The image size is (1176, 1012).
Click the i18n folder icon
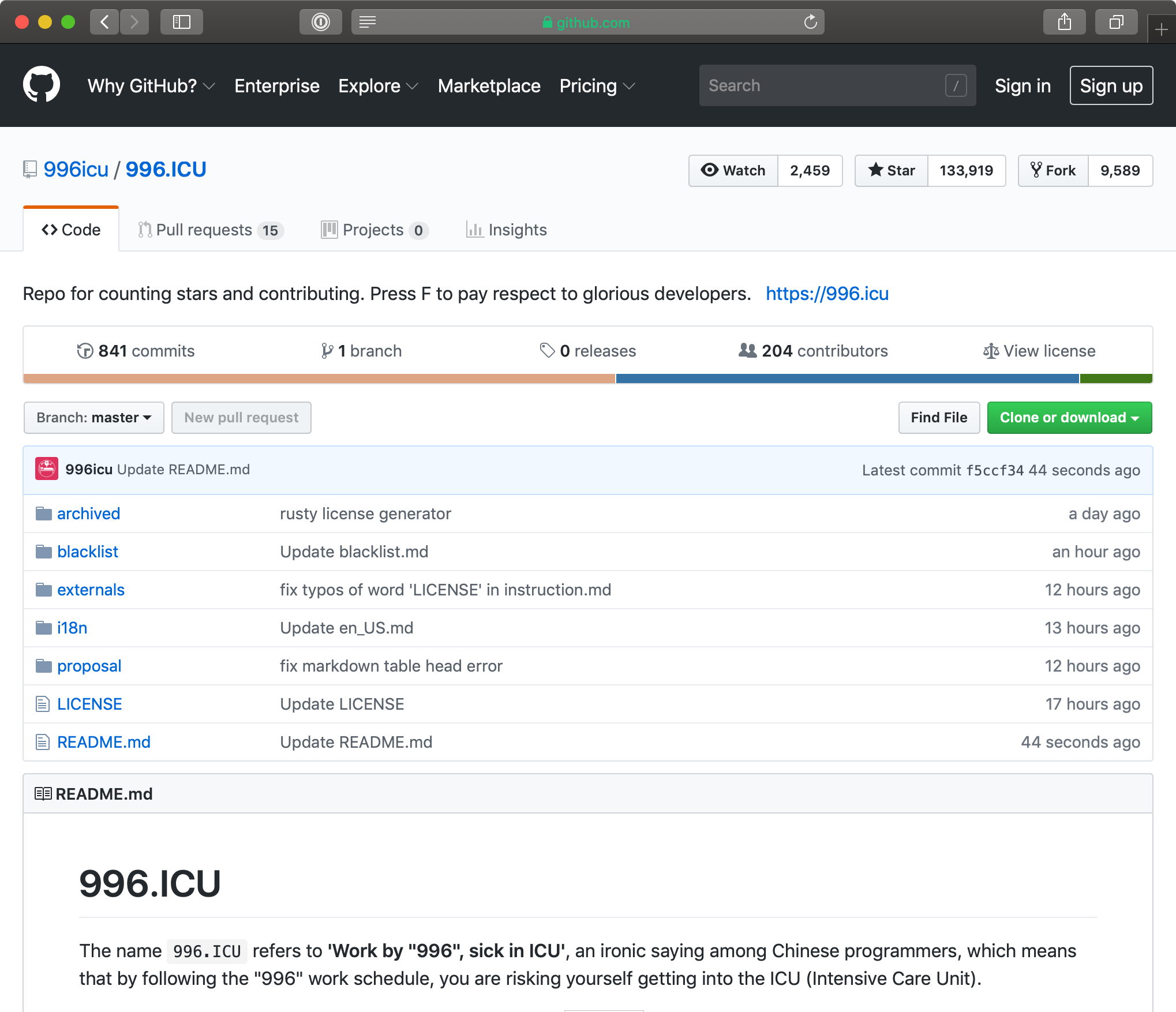(x=44, y=628)
